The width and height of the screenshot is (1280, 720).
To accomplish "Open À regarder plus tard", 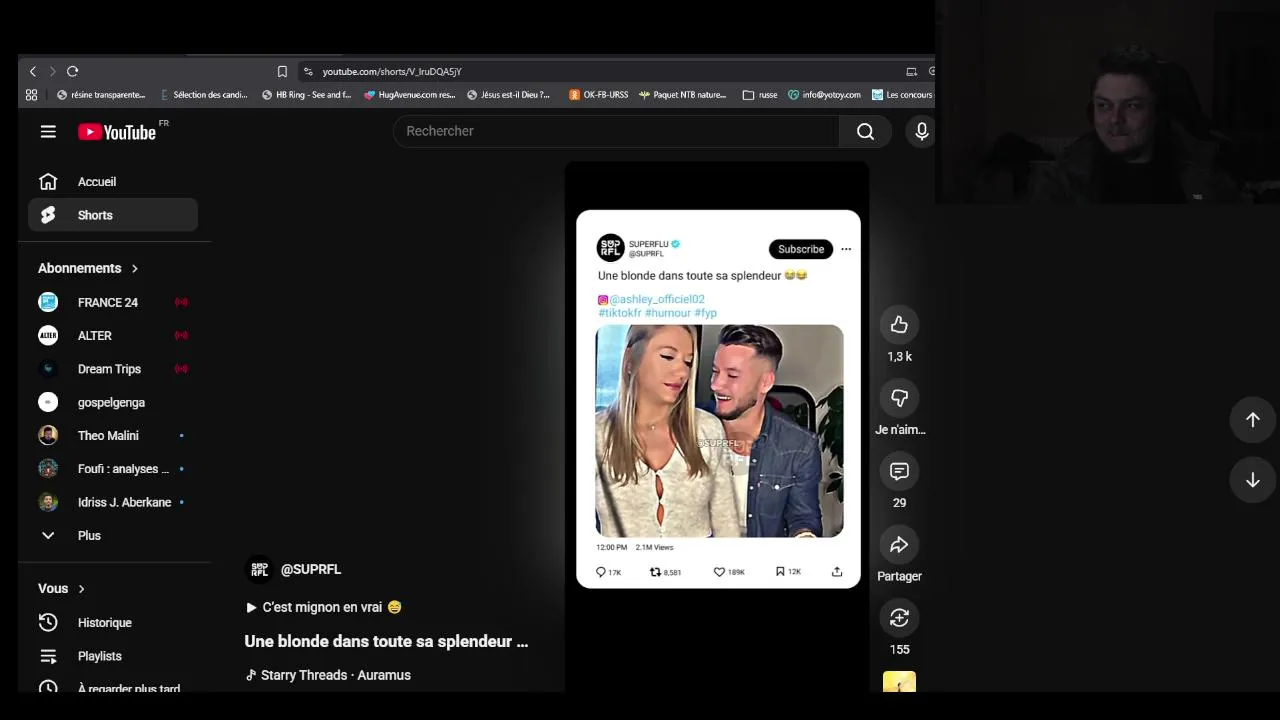I will click(113, 688).
